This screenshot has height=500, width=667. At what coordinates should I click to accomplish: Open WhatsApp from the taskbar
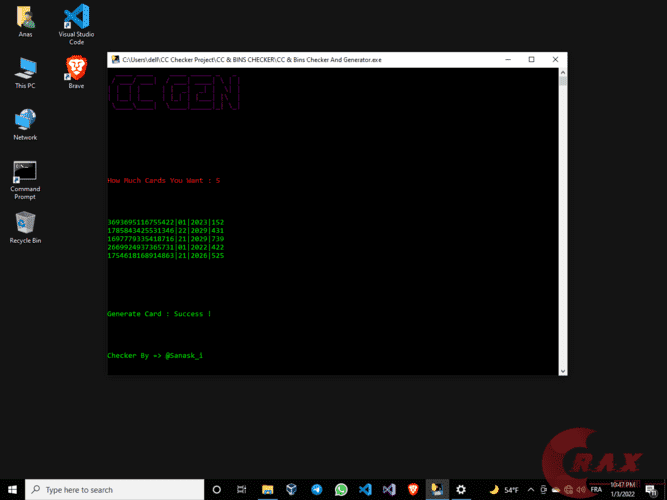coord(341,489)
